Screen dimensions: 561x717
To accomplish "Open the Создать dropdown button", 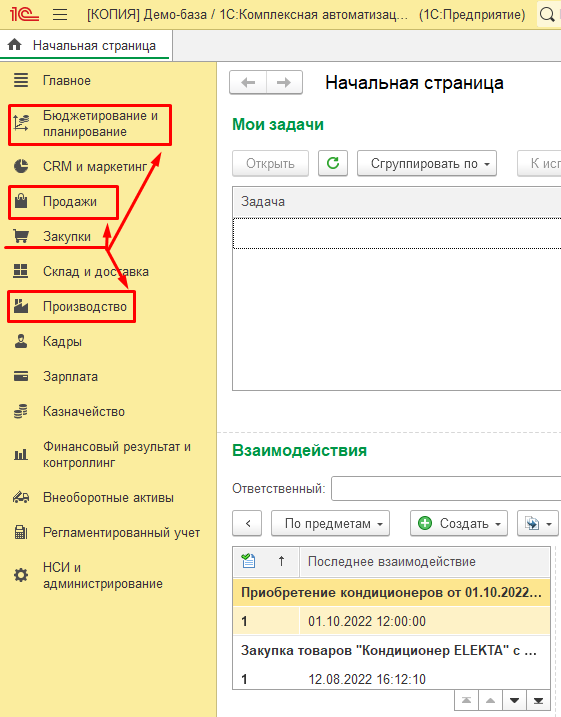I will point(459,523).
